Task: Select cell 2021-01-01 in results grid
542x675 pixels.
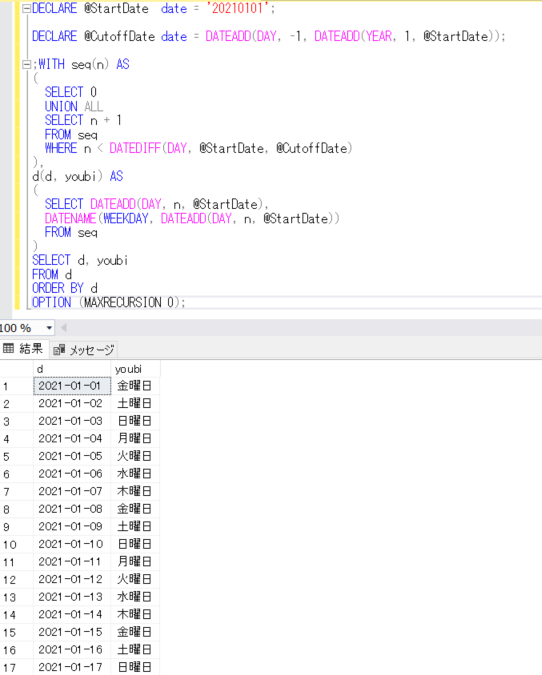Action: tap(72, 386)
